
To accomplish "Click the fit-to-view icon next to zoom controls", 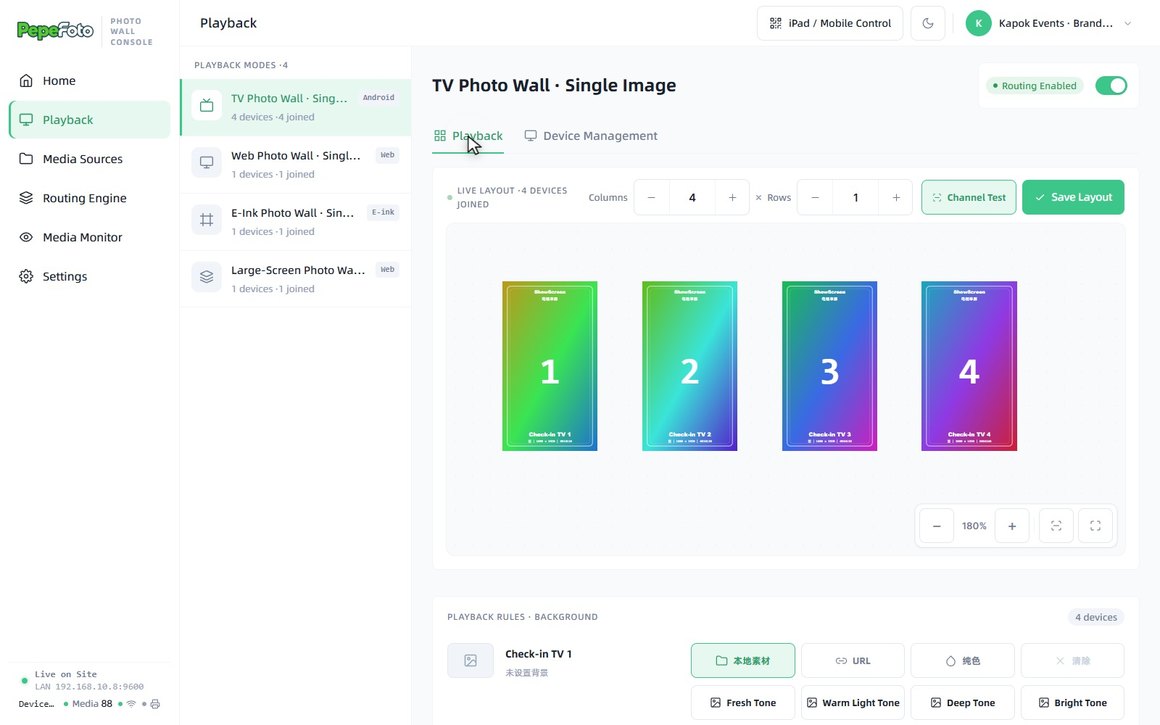I will click(1056, 526).
